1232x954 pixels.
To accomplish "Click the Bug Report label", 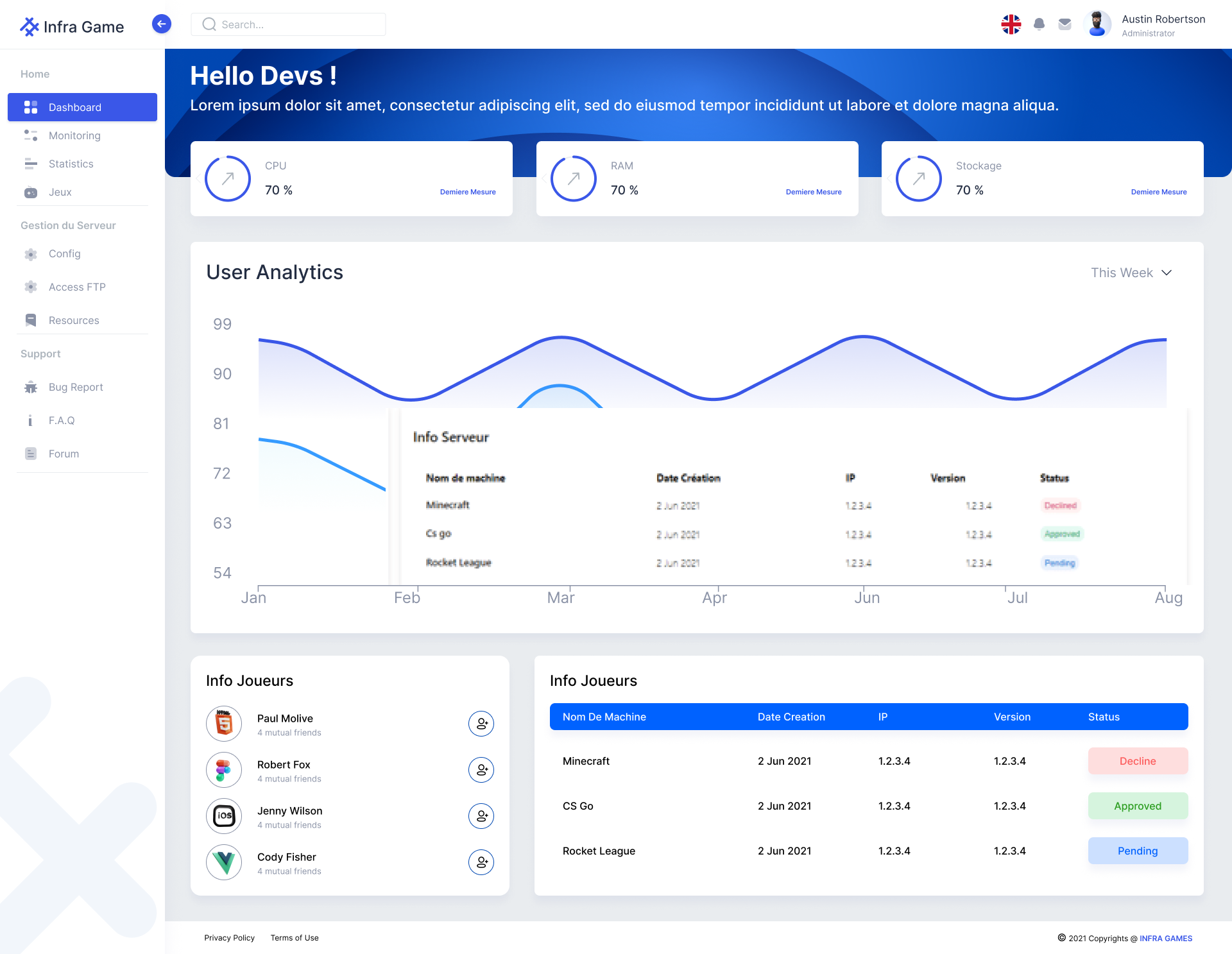I will pos(76,387).
